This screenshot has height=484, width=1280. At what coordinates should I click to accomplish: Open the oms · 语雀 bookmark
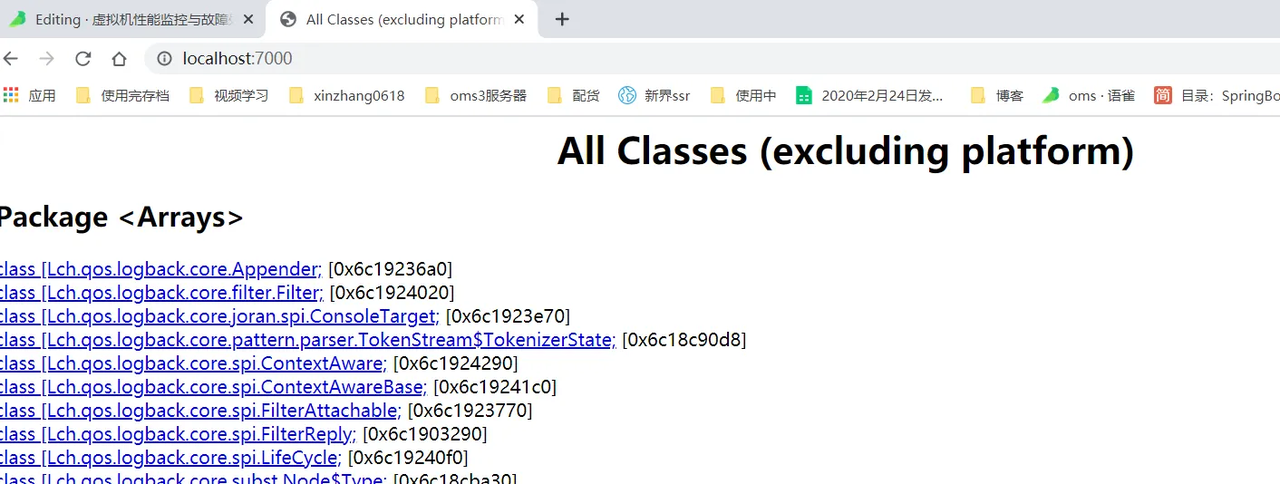[x=1088, y=96]
